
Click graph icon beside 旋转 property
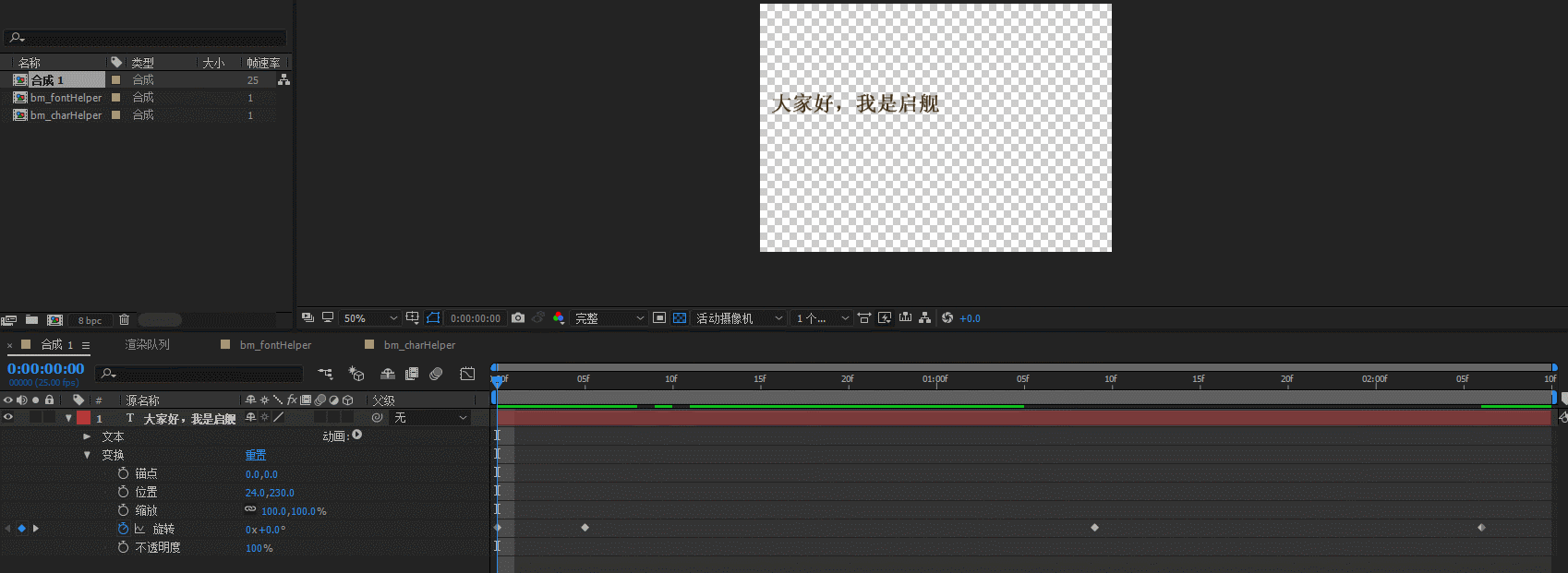(x=139, y=529)
